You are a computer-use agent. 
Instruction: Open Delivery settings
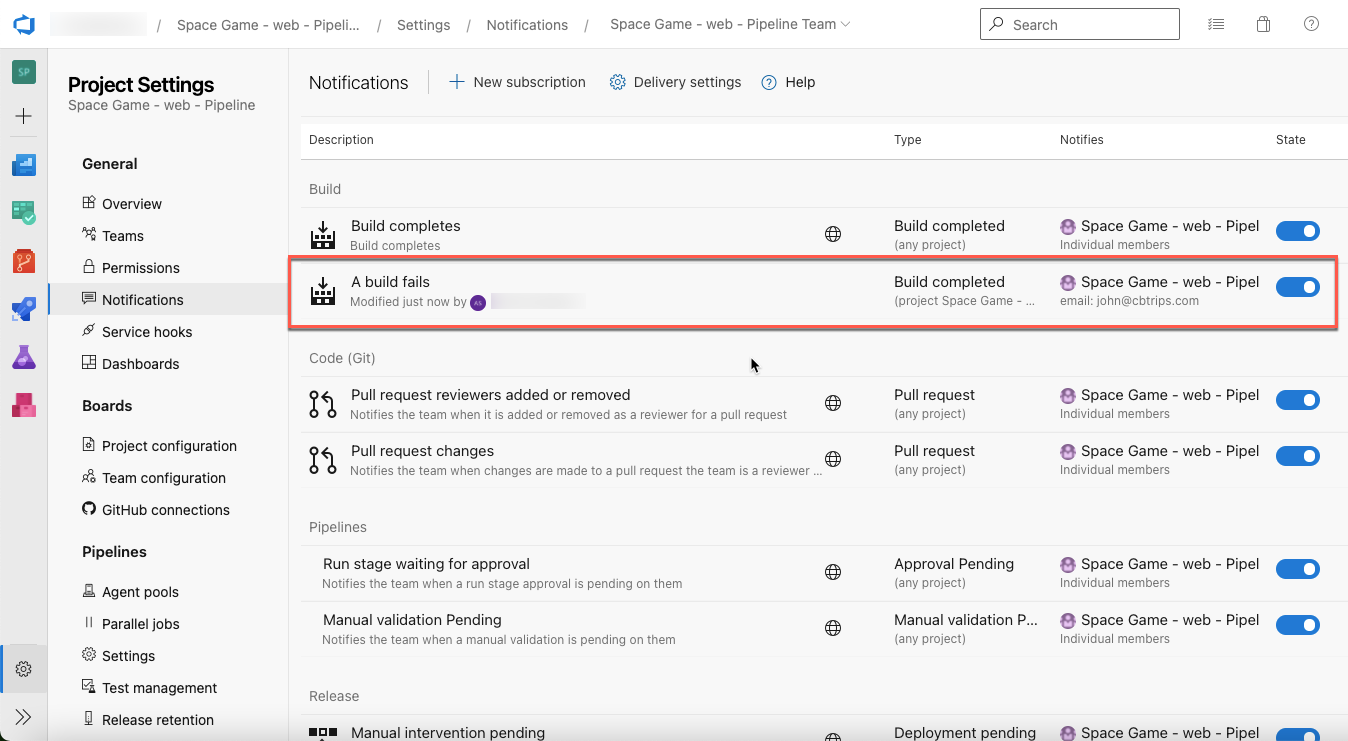click(x=676, y=82)
